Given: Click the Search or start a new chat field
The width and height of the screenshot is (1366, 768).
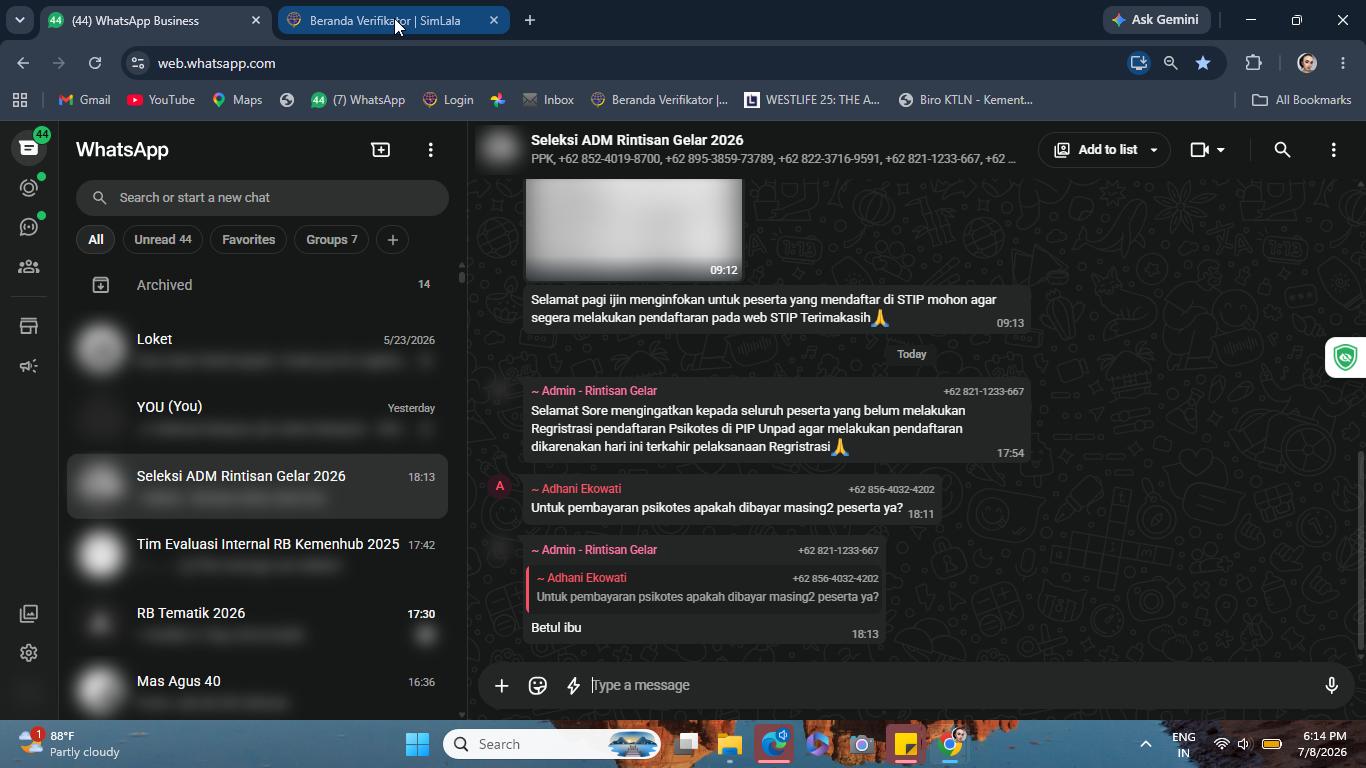Looking at the screenshot, I should (x=262, y=198).
